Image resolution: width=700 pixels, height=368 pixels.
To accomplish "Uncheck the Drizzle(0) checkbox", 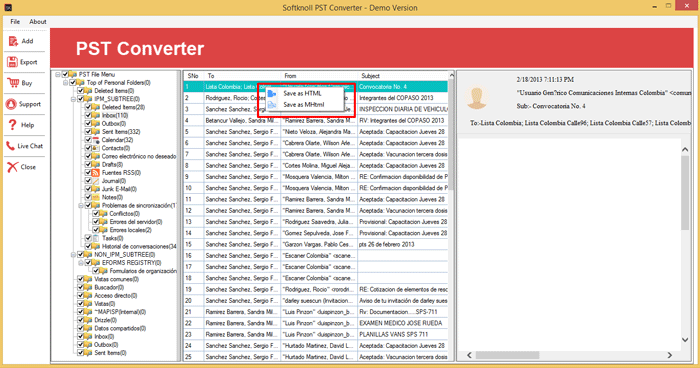I will pyautogui.click(x=81, y=320).
